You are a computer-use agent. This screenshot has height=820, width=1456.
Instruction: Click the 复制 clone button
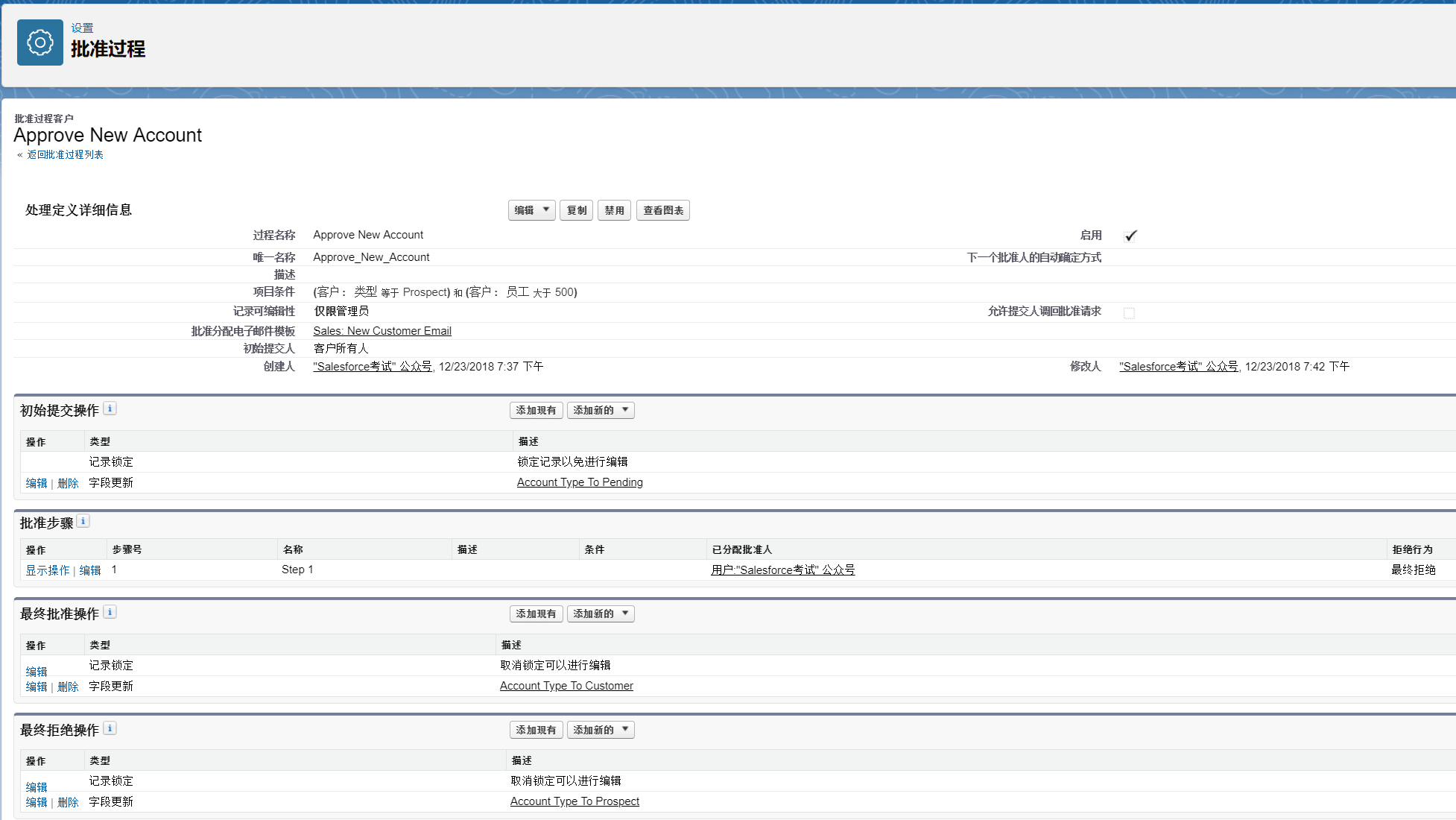(576, 210)
